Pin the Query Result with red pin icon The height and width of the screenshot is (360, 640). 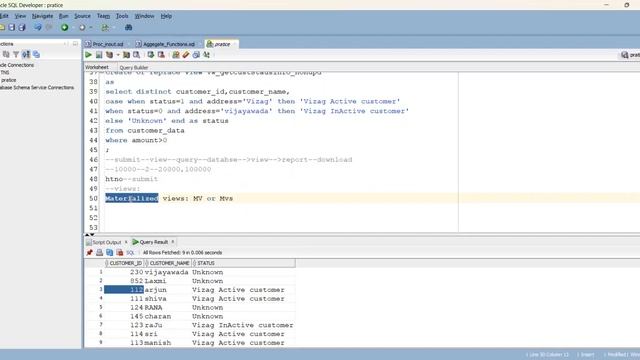tap(89, 253)
